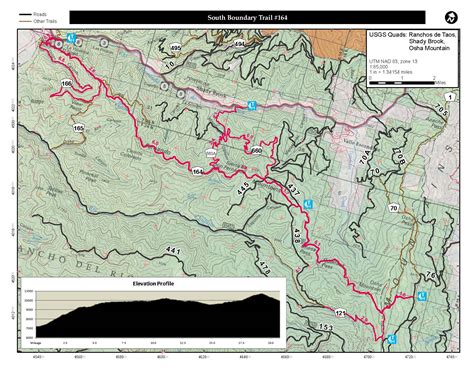Click the trailhead icon on the highway above trail 660
Image resolution: width=474 pixels, height=368 pixels.
point(253,105)
